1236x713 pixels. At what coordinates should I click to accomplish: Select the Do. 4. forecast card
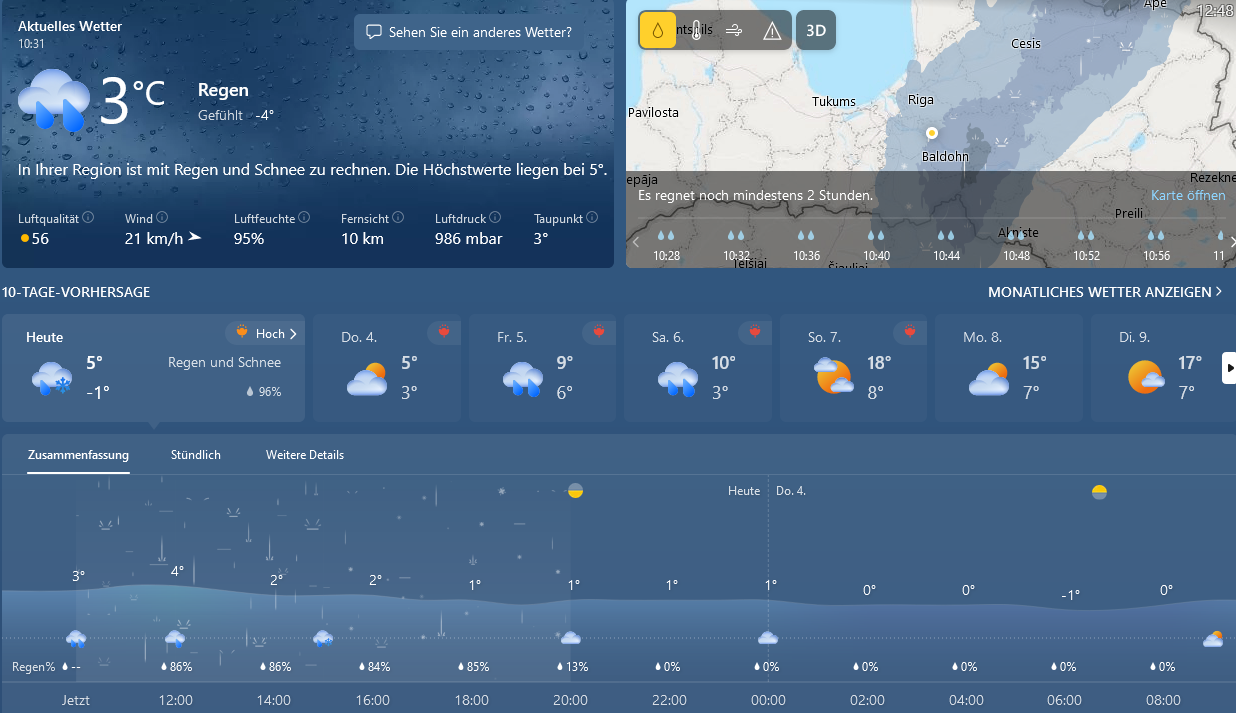click(387, 368)
